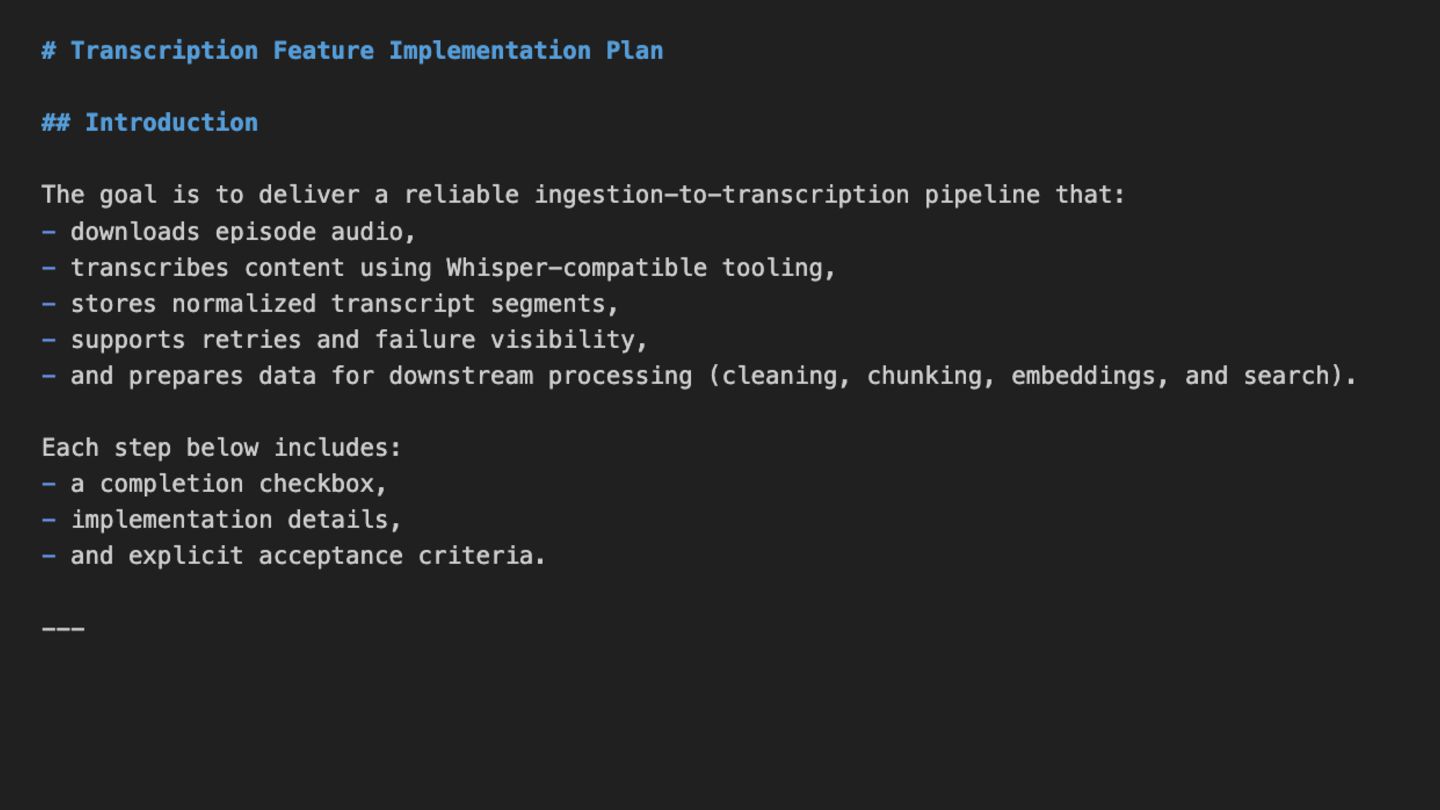Image resolution: width=1440 pixels, height=810 pixels.
Task: Click the Transcription Feature Implementation Plan heading
Action: point(366,51)
